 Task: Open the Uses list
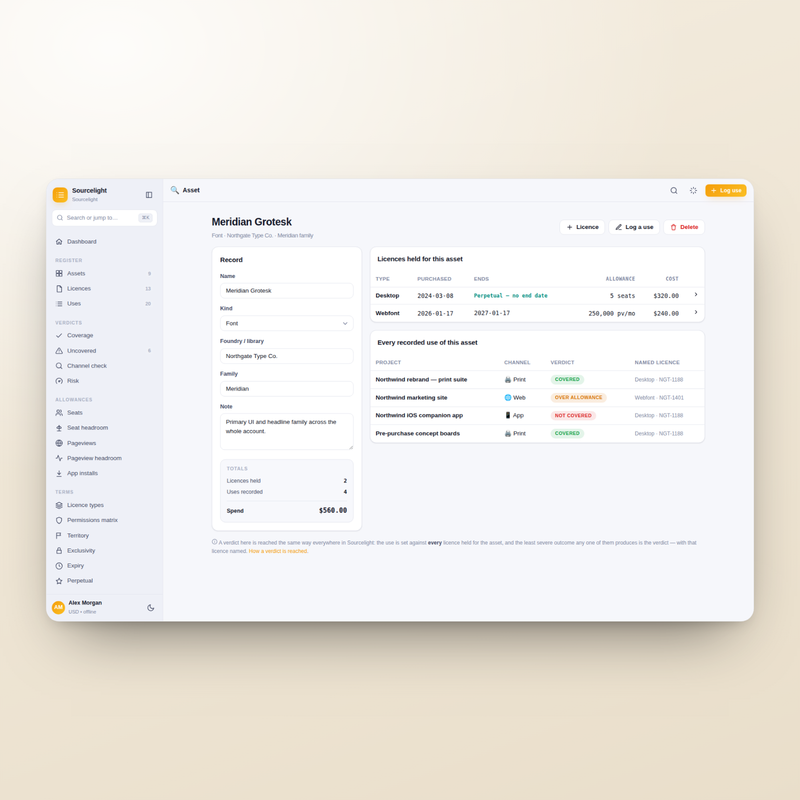[105, 304]
